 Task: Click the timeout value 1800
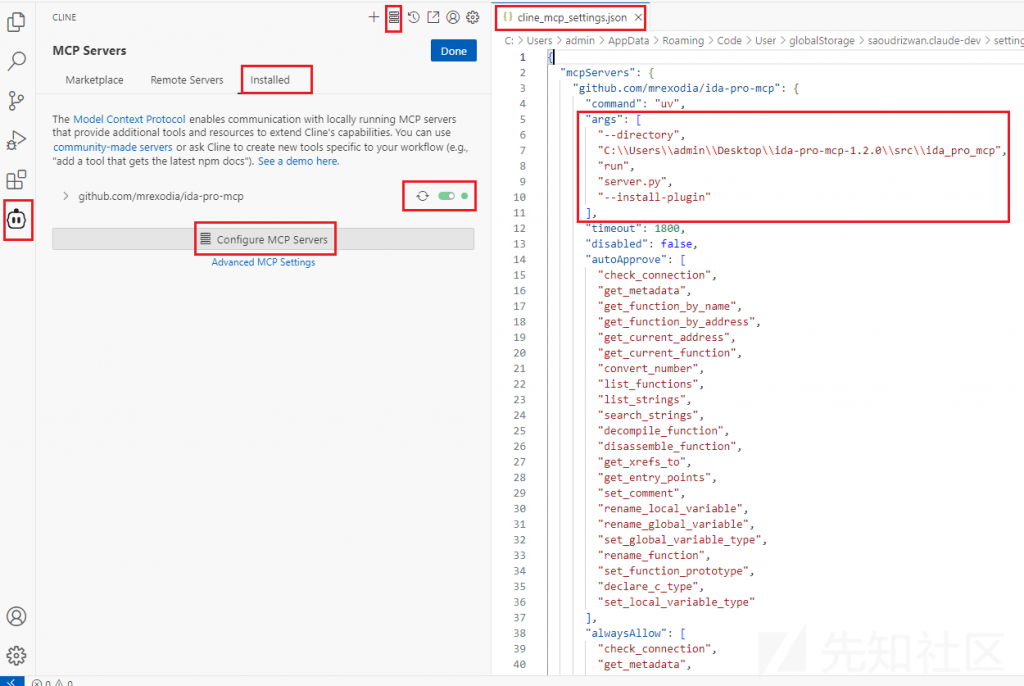coord(666,228)
